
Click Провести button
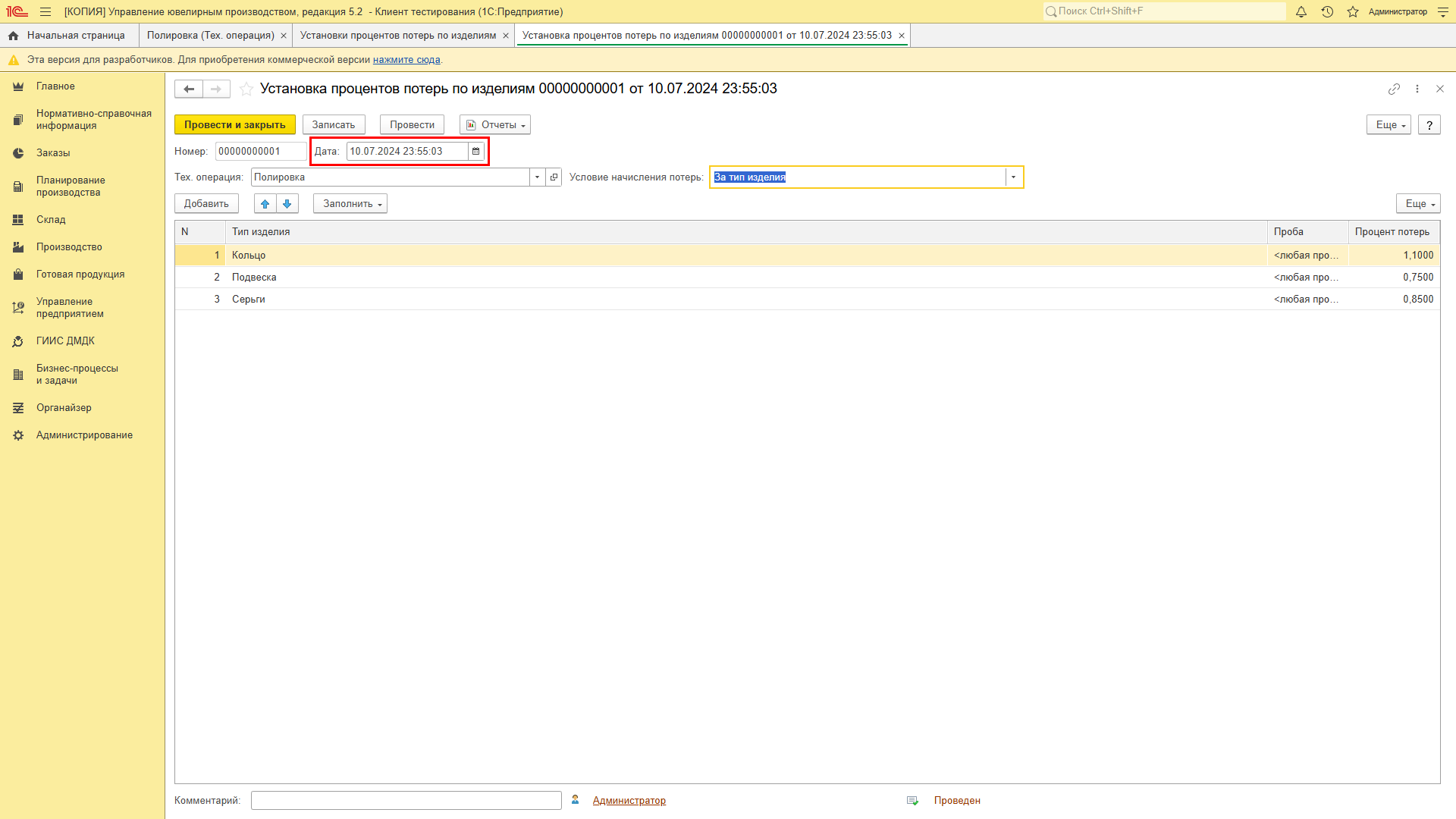click(x=412, y=125)
